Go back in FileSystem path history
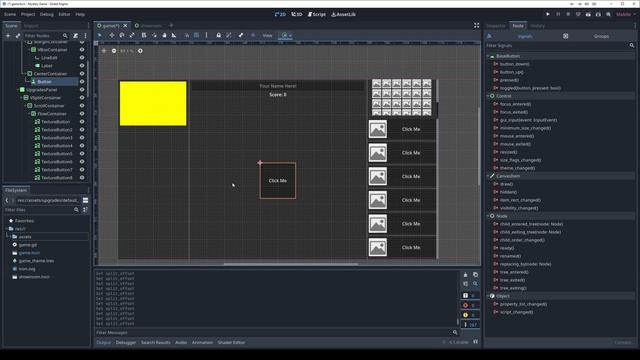The image size is (640, 360). click(x=7, y=200)
